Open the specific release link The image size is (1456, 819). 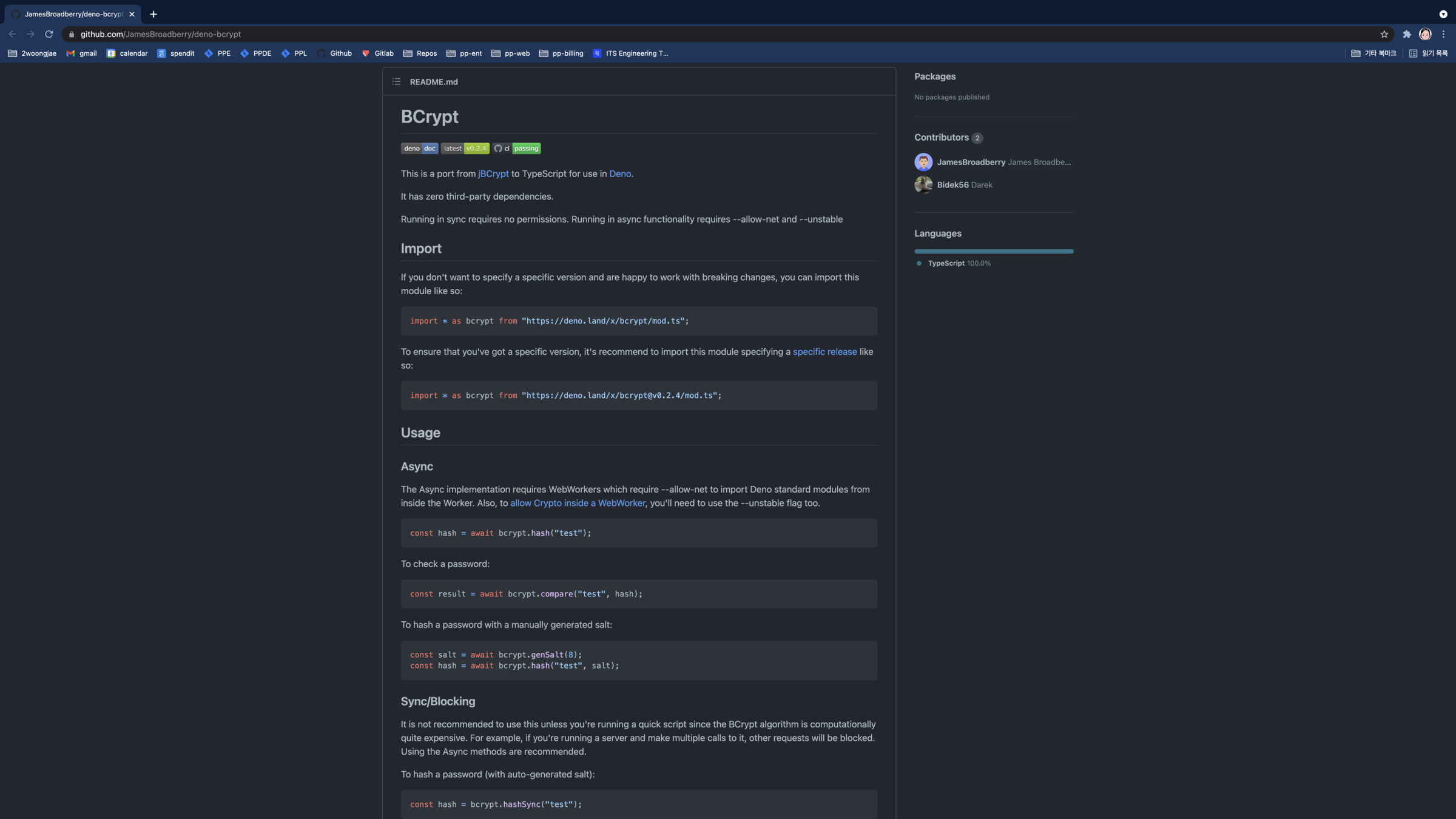824,352
